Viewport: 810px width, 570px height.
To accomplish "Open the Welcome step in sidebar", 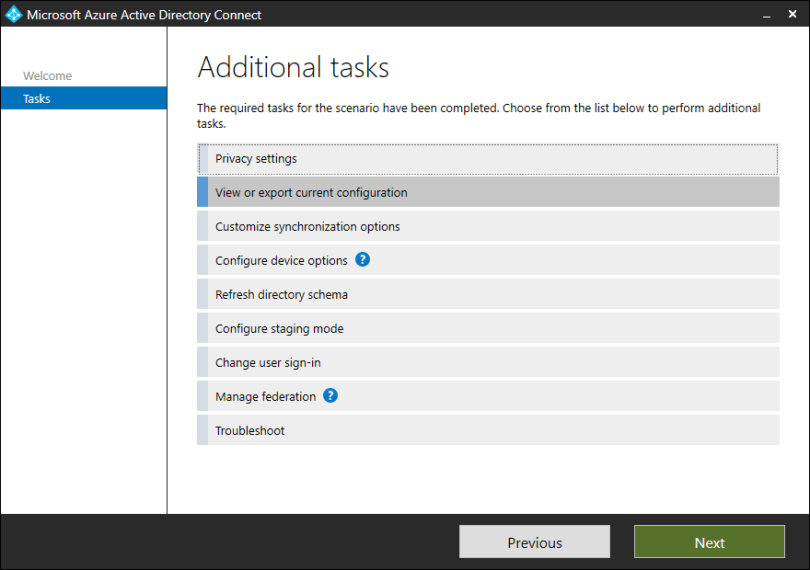I will [47, 76].
